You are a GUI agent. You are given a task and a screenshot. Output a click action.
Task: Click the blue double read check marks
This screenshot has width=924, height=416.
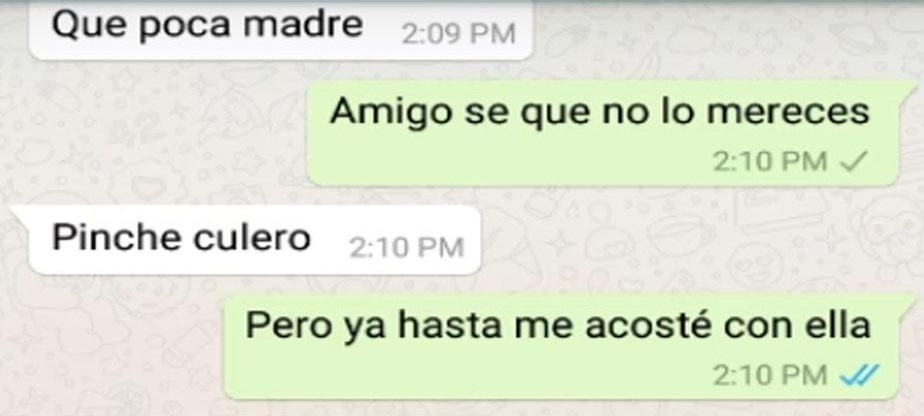point(860,374)
